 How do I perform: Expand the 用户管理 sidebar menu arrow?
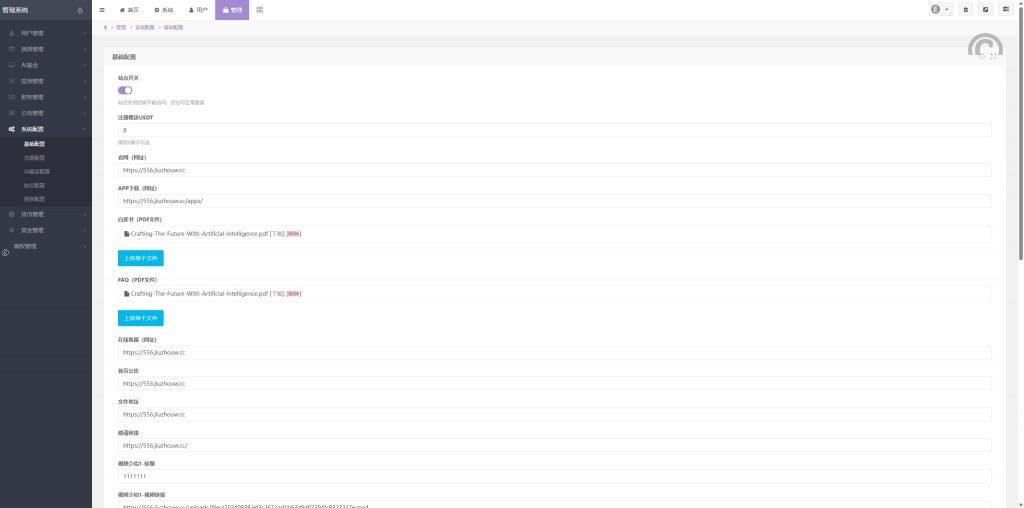[85, 33]
